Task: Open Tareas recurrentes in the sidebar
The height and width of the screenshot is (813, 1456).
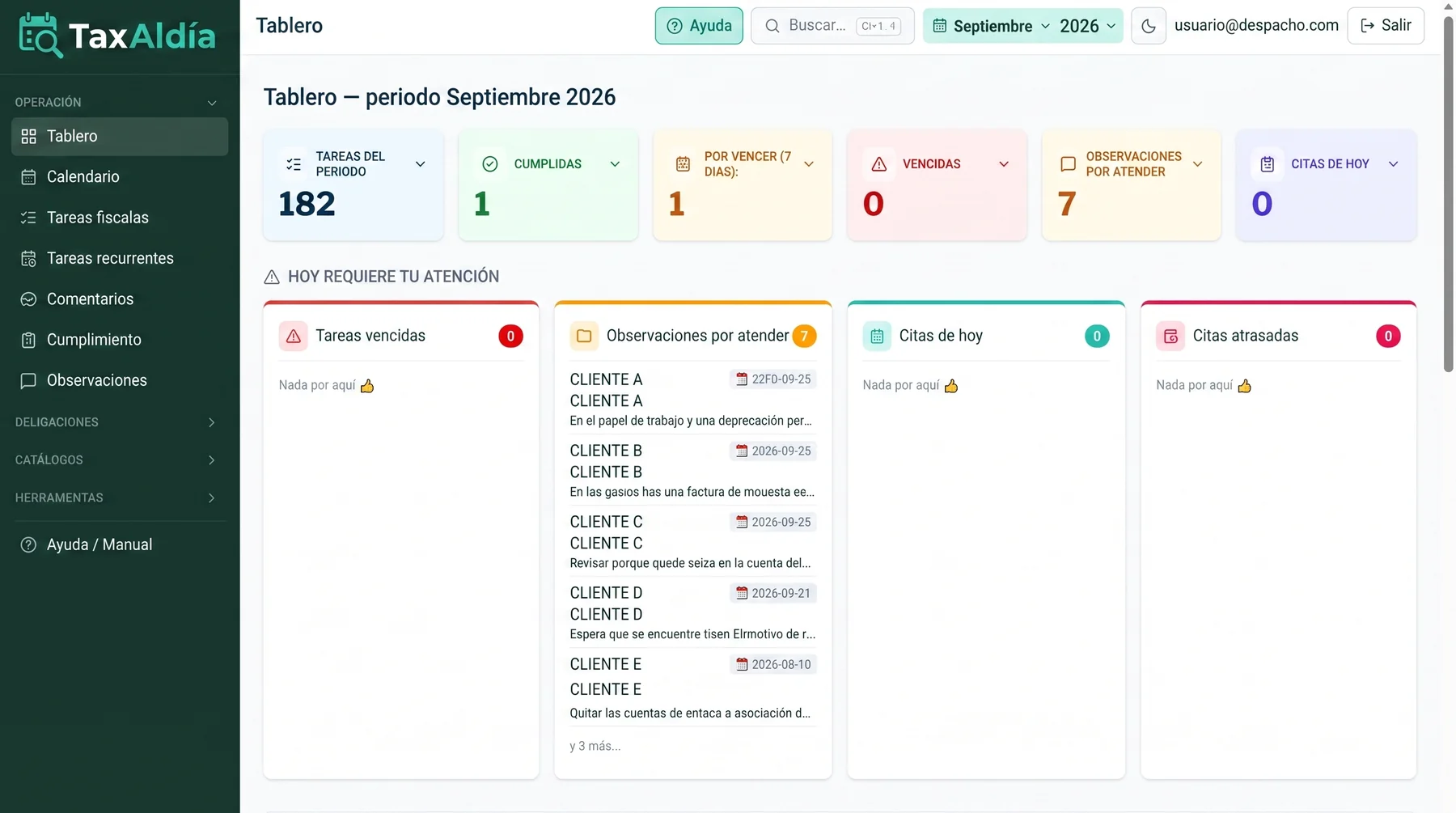Action: (x=120, y=259)
